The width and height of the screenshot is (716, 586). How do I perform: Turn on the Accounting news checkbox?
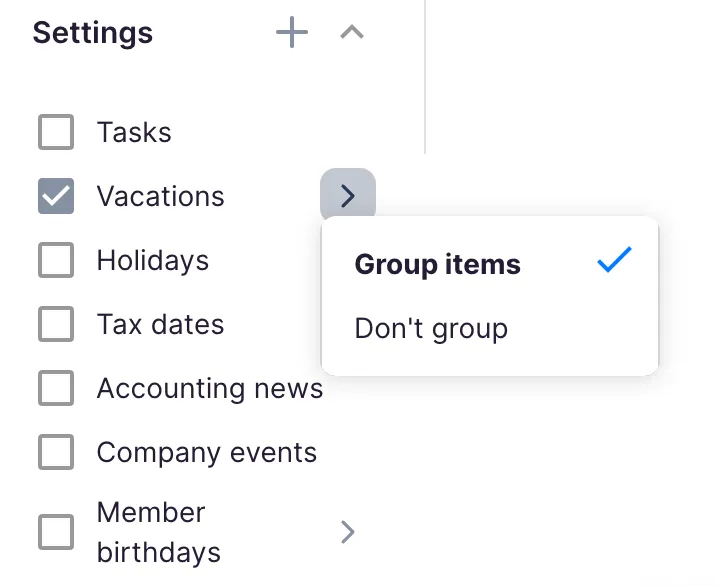tap(56, 388)
